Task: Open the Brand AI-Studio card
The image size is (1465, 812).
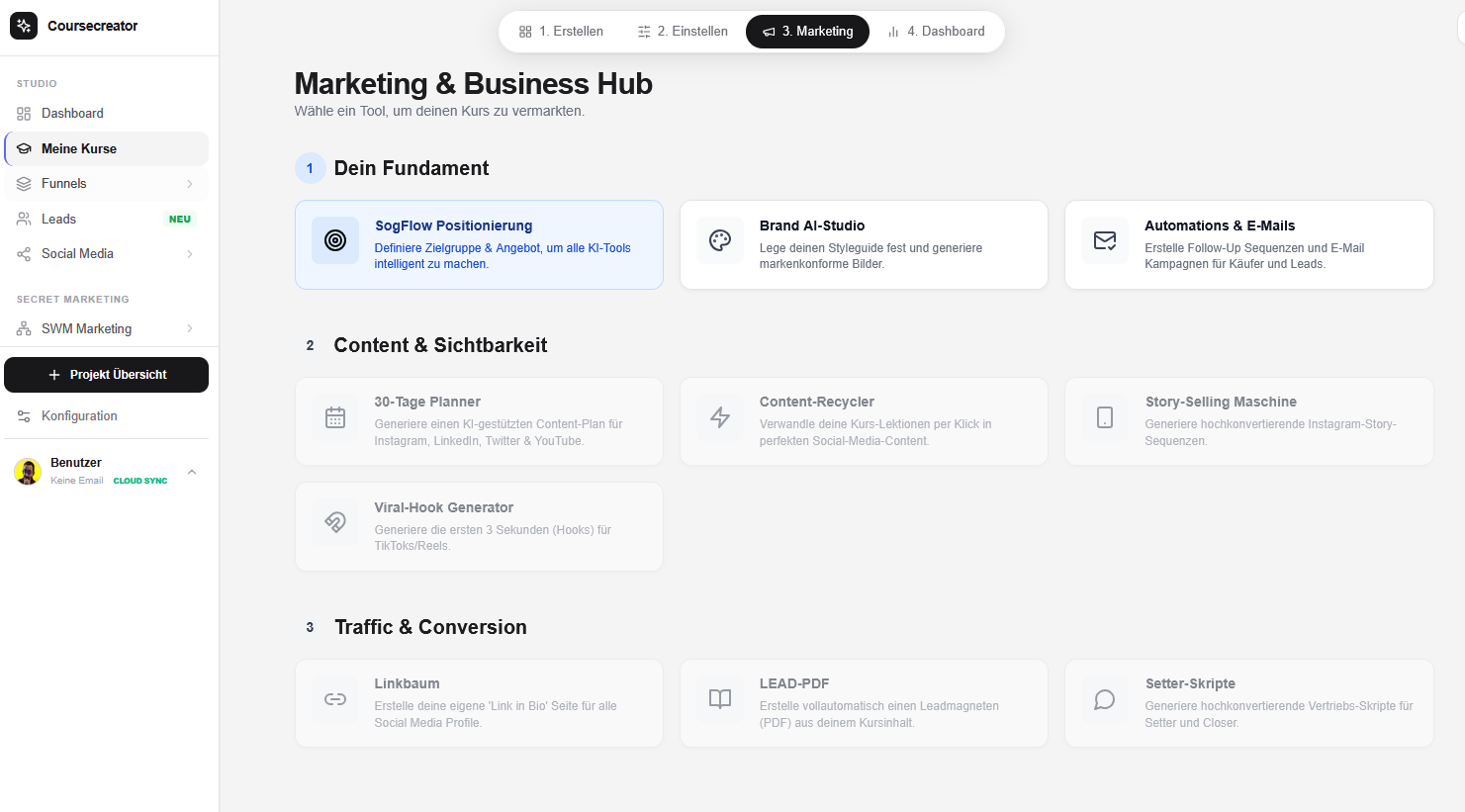Action: pyautogui.click(x=864, y=244)
